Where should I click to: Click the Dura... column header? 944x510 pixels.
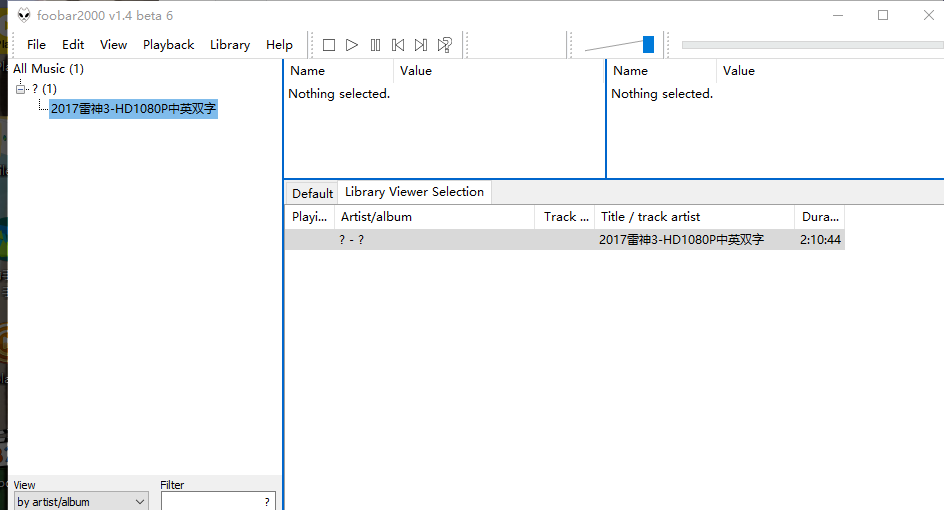(x=820, y=217)
